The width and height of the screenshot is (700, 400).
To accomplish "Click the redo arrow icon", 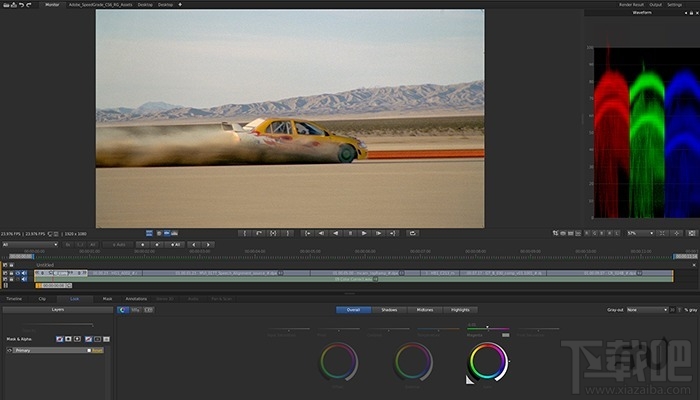I will tap(27, 4).
